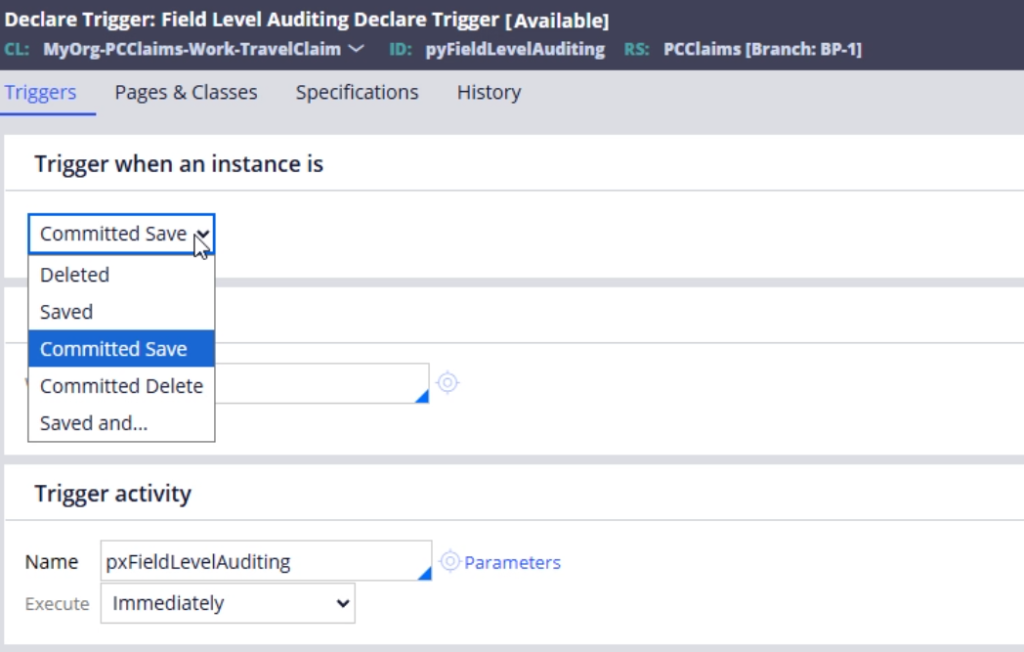View the History tab

tap(488, 92)
